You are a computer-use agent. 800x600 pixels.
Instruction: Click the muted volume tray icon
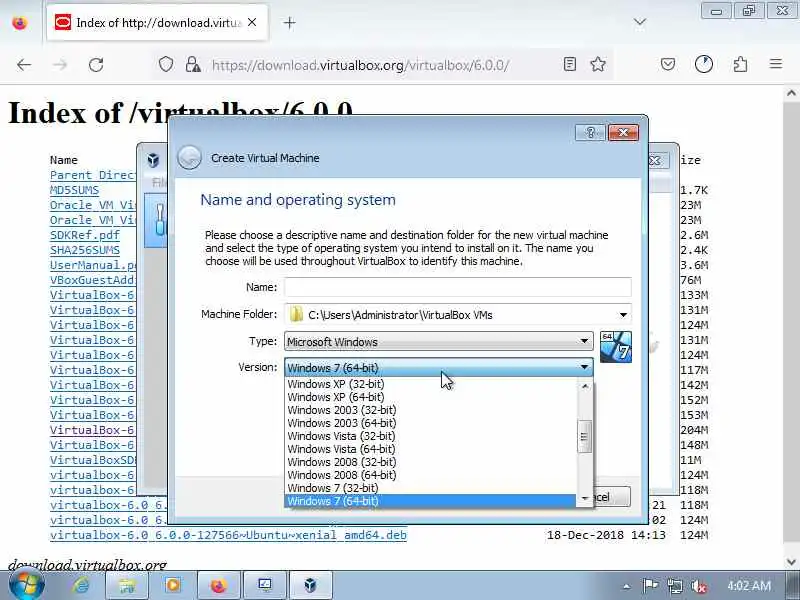(x=698, y=586)
